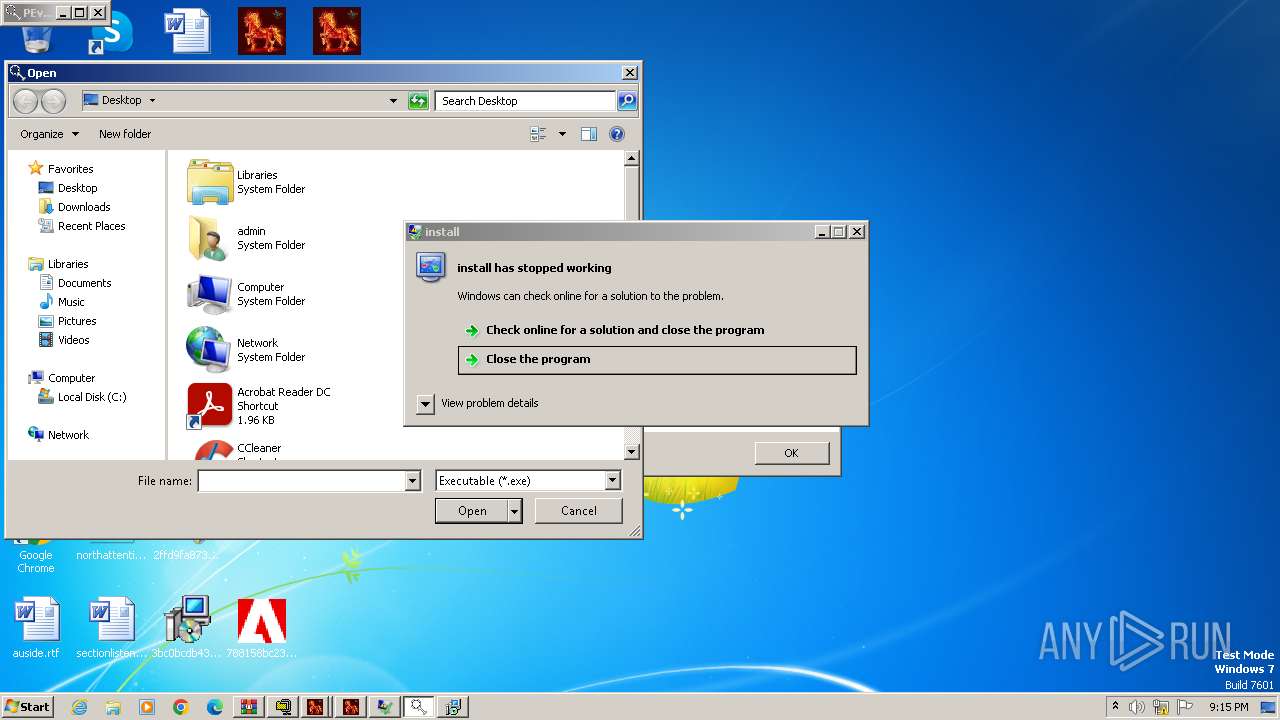Select Documents library
The width and height of the screenshot is (1280, 720).
(84, 283)
